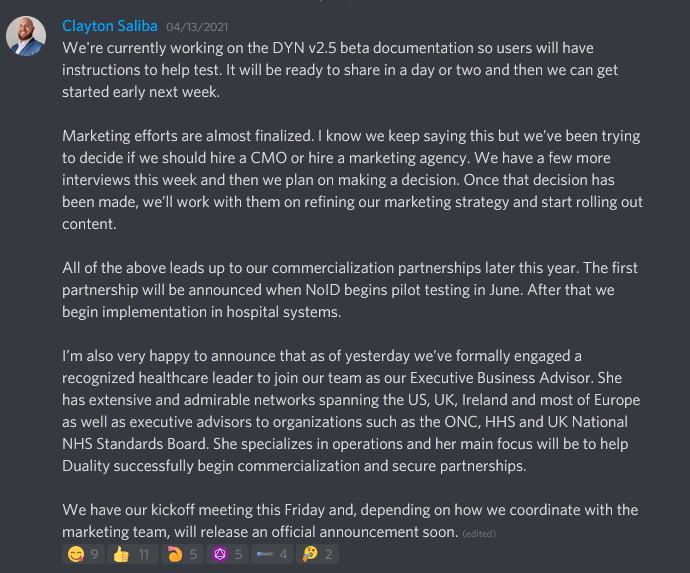Click the count 11 on thumbs up reaction
The image size is (690, 573).
(x=144, y=555)
